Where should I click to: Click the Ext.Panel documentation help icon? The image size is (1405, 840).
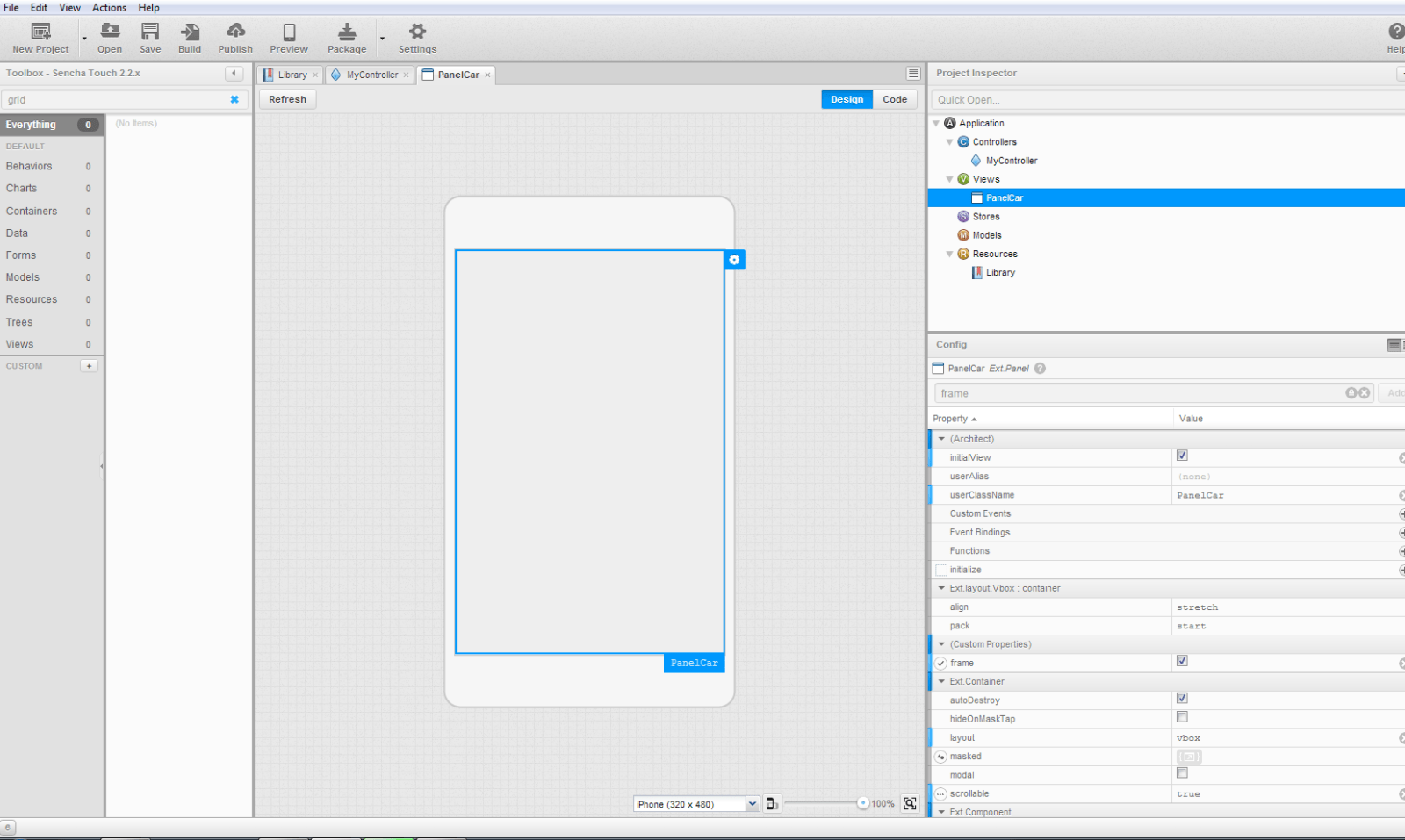click(x=1040, y=369)
